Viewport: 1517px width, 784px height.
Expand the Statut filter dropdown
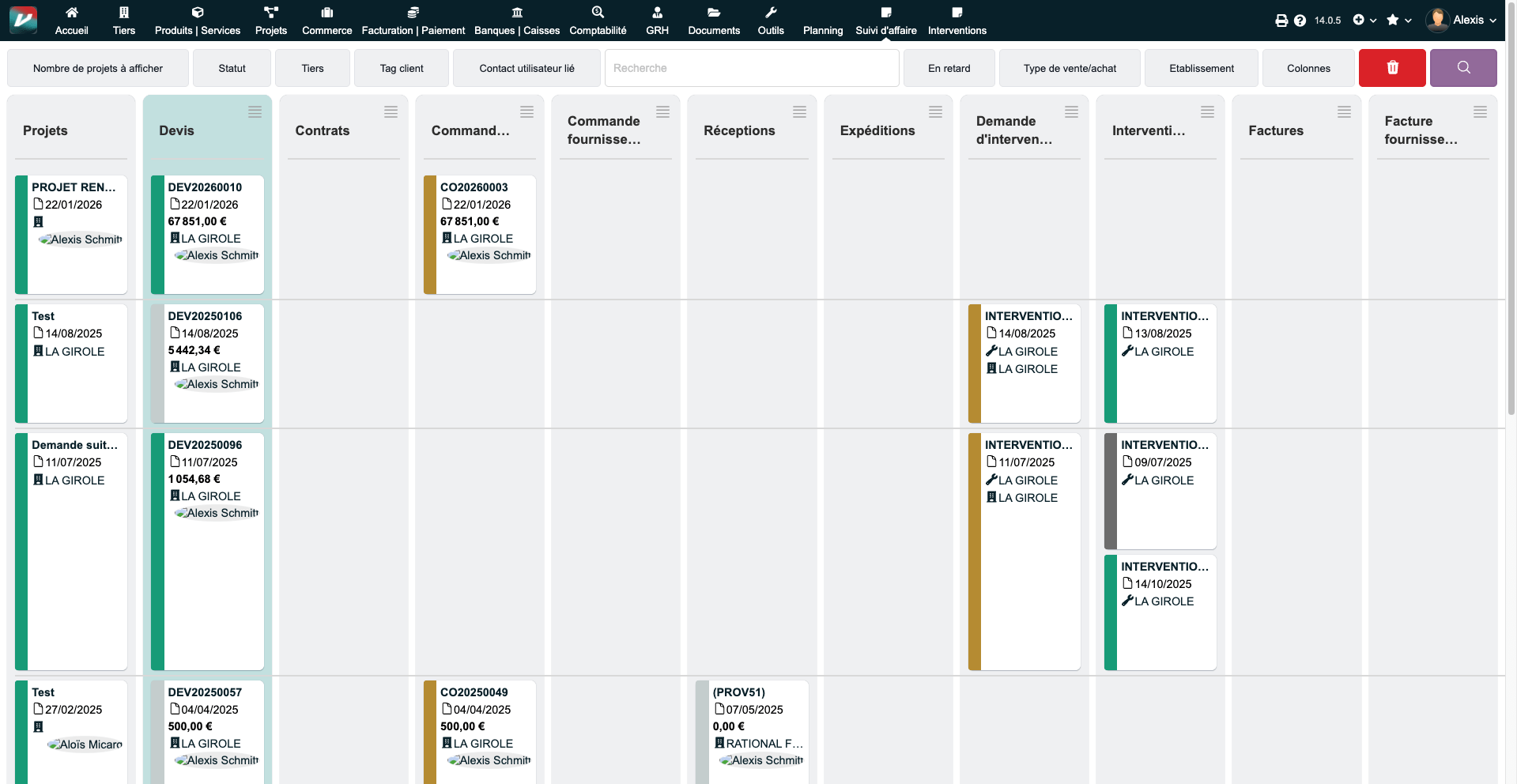[232, 68]
